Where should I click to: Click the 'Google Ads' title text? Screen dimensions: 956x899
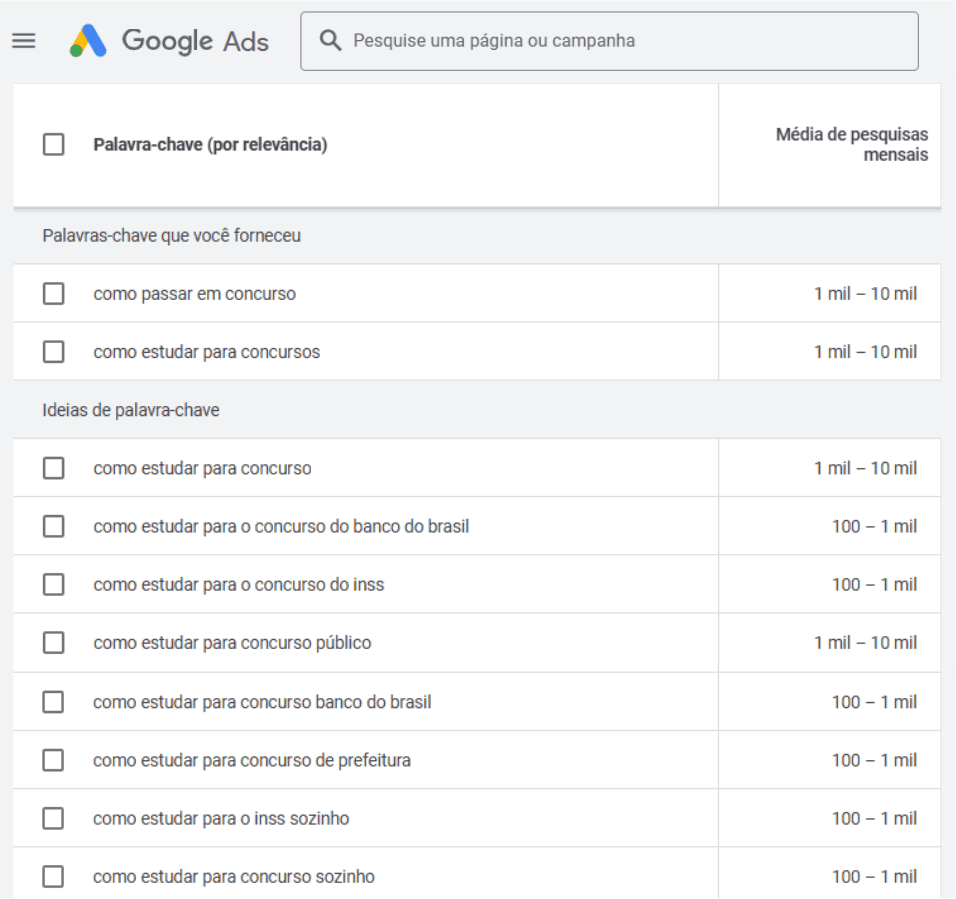tap(195, 41)
